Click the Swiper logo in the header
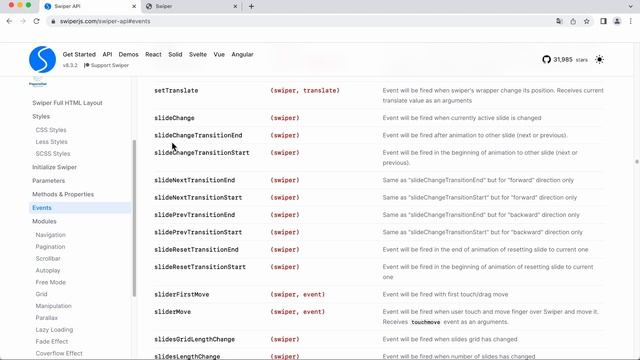The width and height of the screenshot is (640, 360). [x=42, y=59]
